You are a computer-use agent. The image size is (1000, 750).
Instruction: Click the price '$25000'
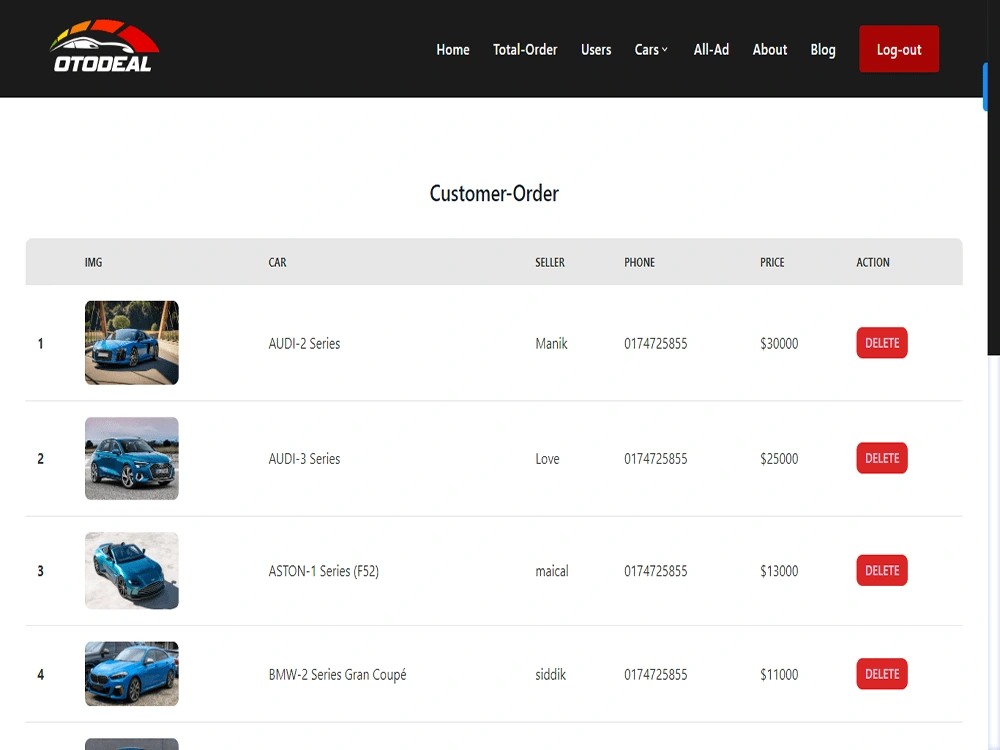(779, 459)
